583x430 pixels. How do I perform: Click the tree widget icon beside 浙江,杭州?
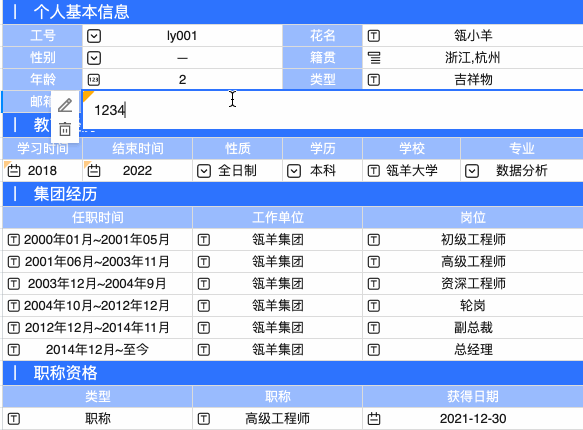point(374,58)
